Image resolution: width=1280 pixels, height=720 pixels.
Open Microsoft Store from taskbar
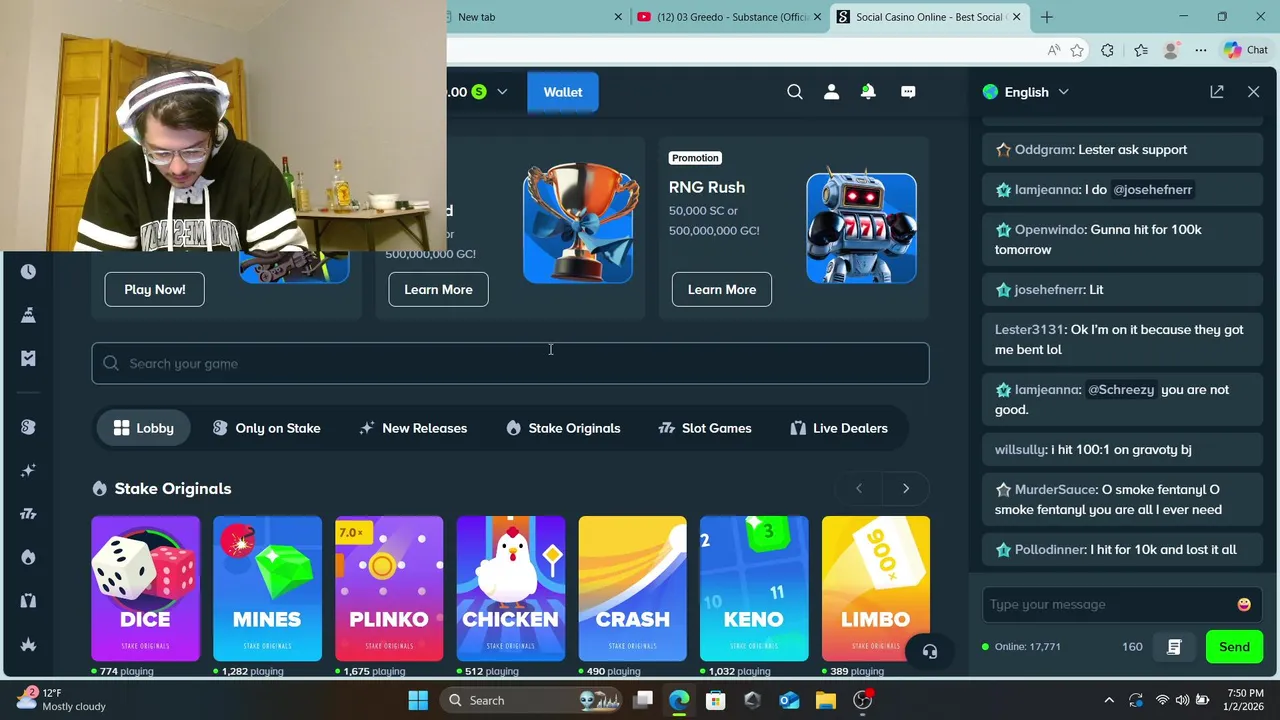point(715,700)
